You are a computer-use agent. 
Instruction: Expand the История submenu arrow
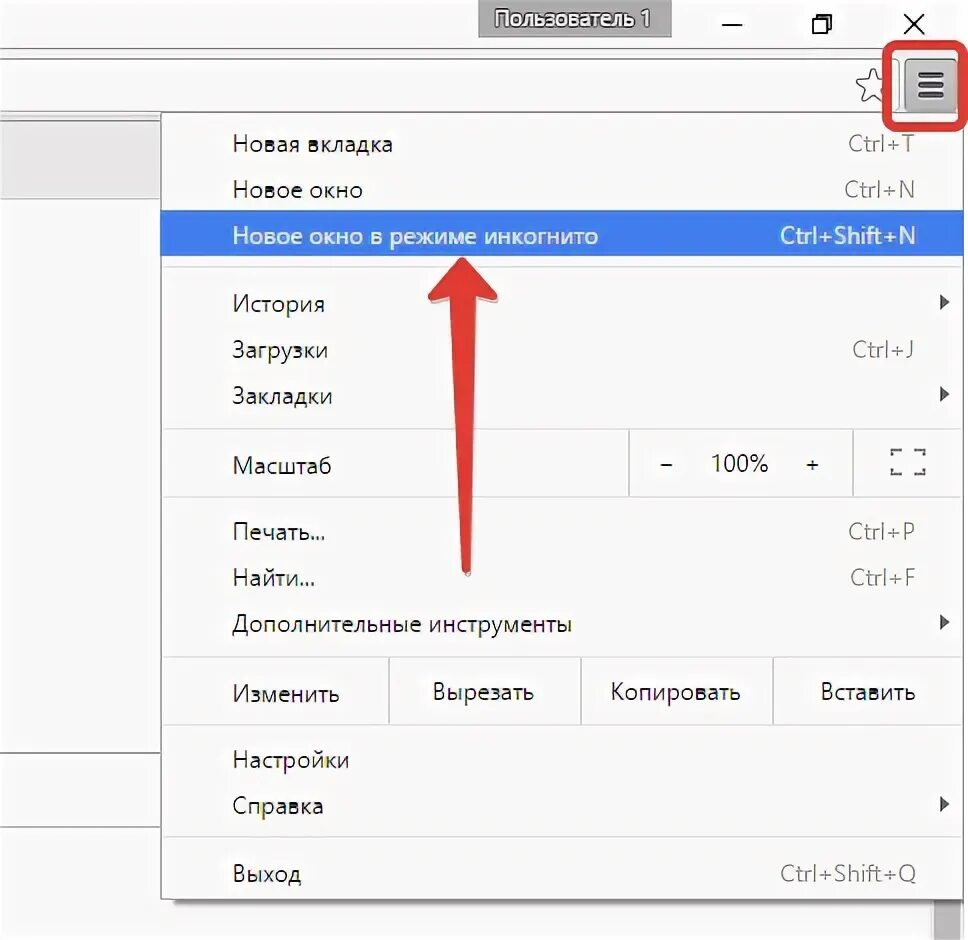click(x=944, y=302)
